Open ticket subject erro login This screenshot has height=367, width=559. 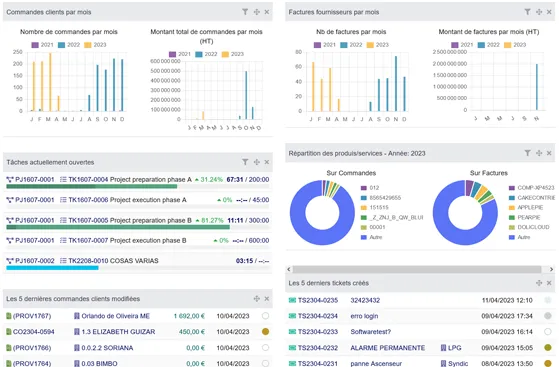point(364,316)
